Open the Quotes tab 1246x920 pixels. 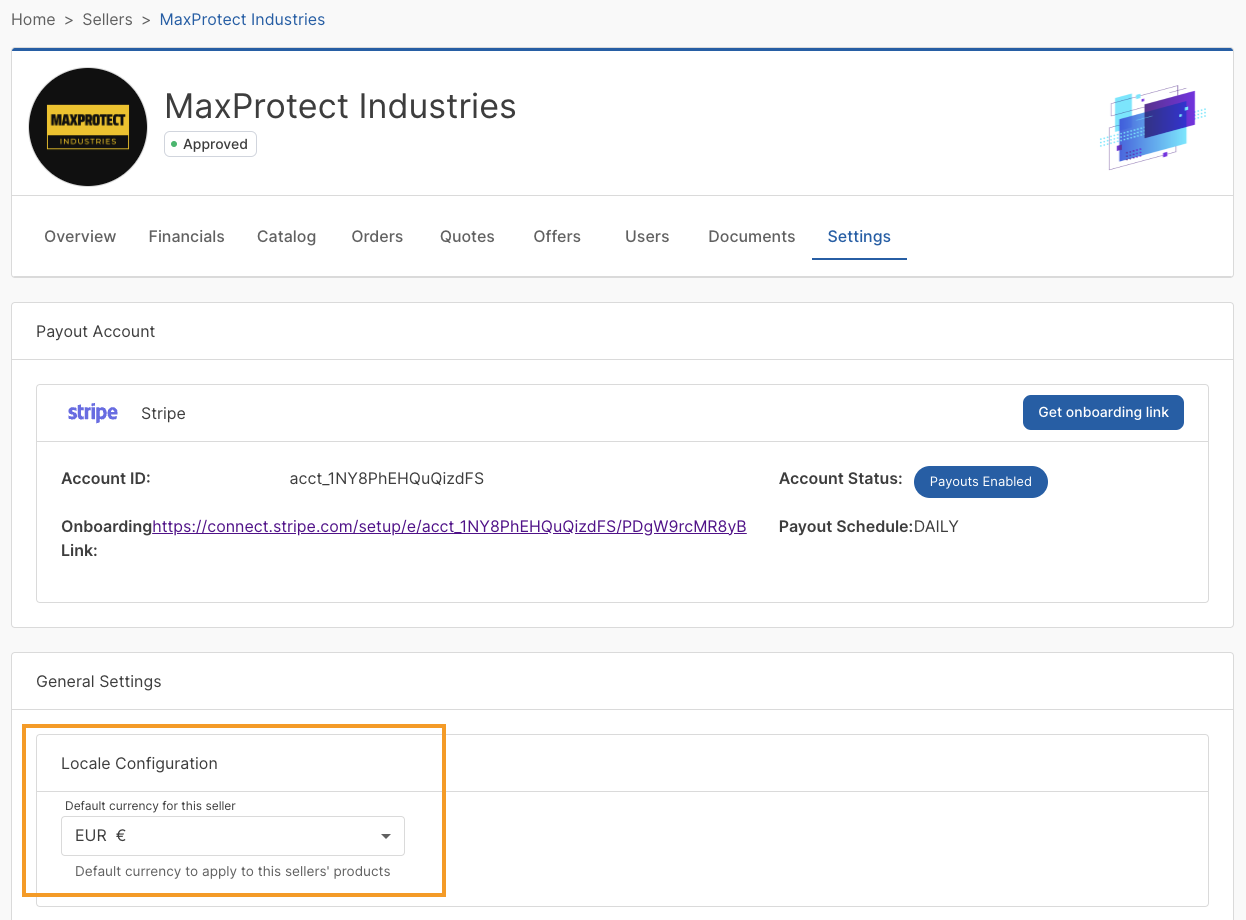pyautogui.click(x=467, y=237)
